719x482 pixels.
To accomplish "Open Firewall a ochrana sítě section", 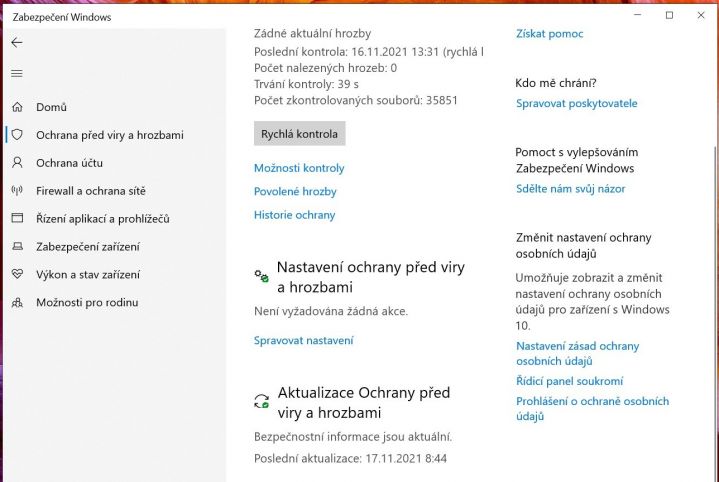I will 91,191.
